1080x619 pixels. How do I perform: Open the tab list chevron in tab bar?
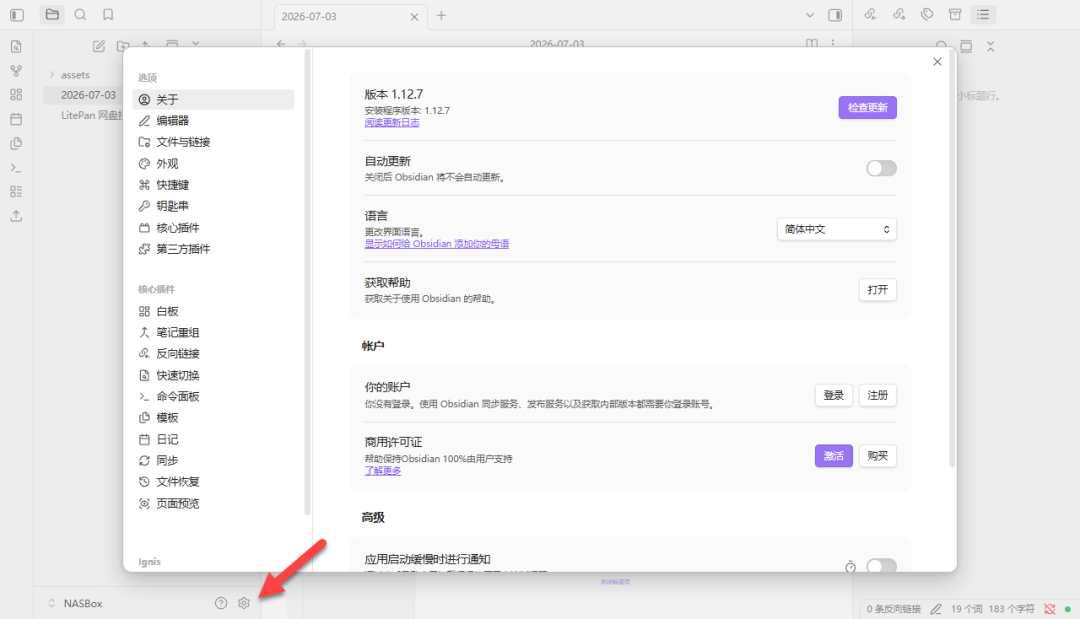click(x=810, y=15)
